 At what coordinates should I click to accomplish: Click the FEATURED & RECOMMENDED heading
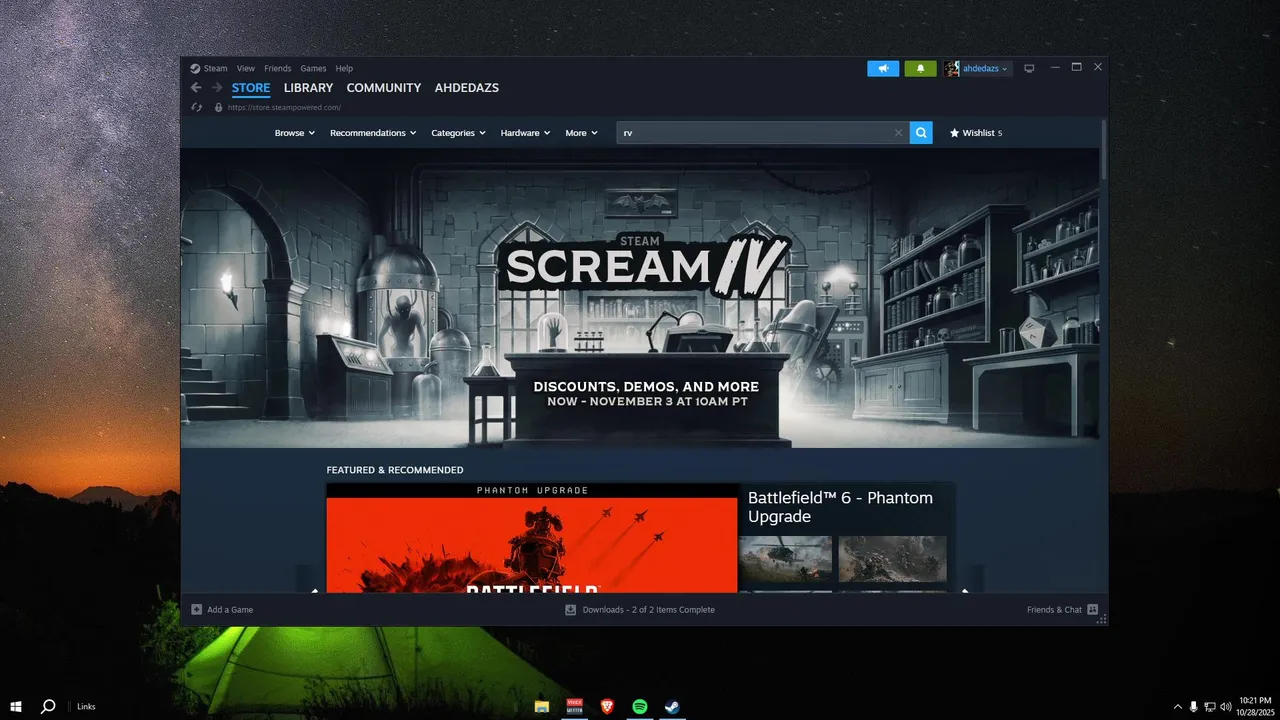(x=395, y=470)
